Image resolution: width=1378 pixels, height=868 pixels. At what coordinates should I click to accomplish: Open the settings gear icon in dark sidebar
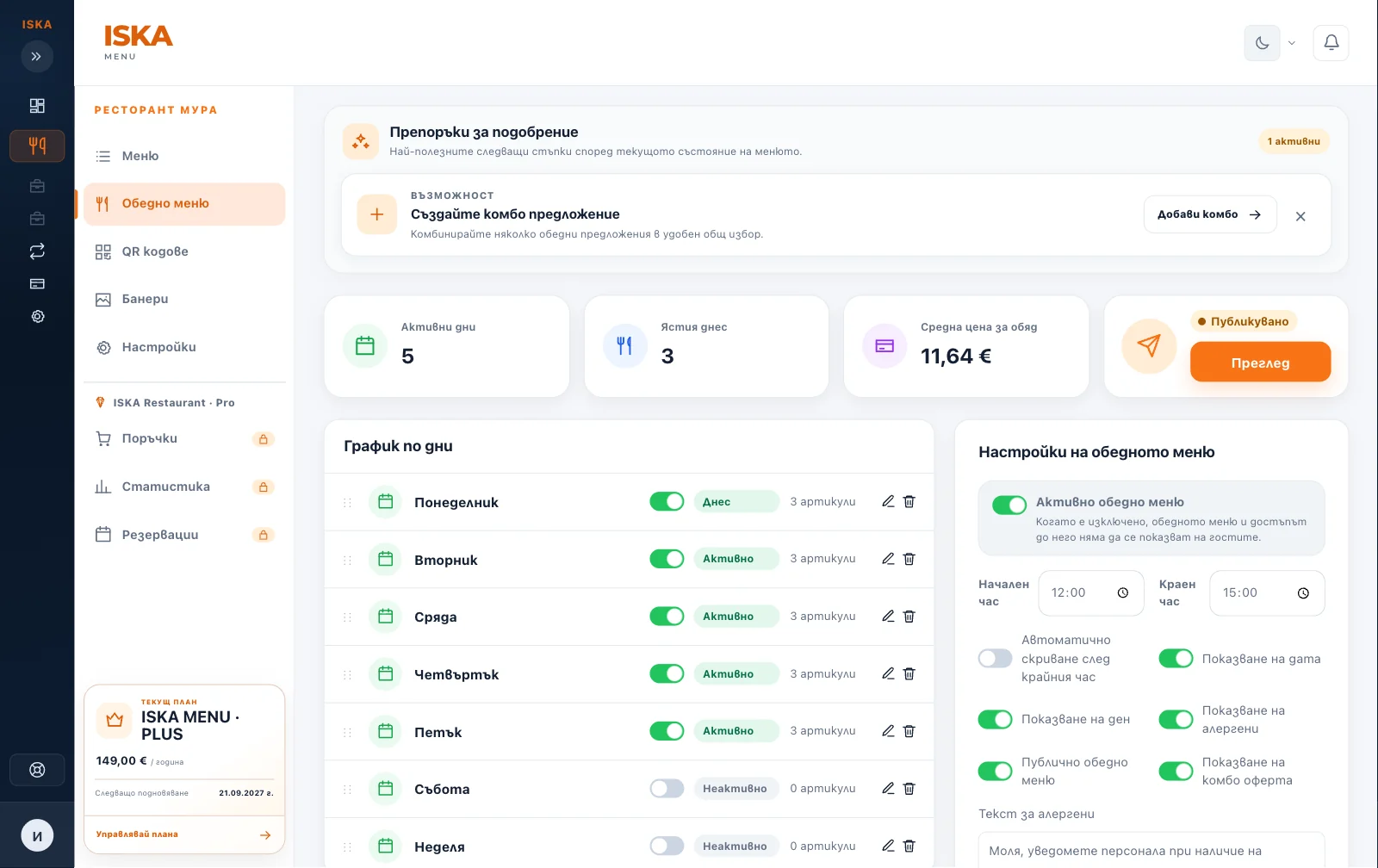pos(37,317)
